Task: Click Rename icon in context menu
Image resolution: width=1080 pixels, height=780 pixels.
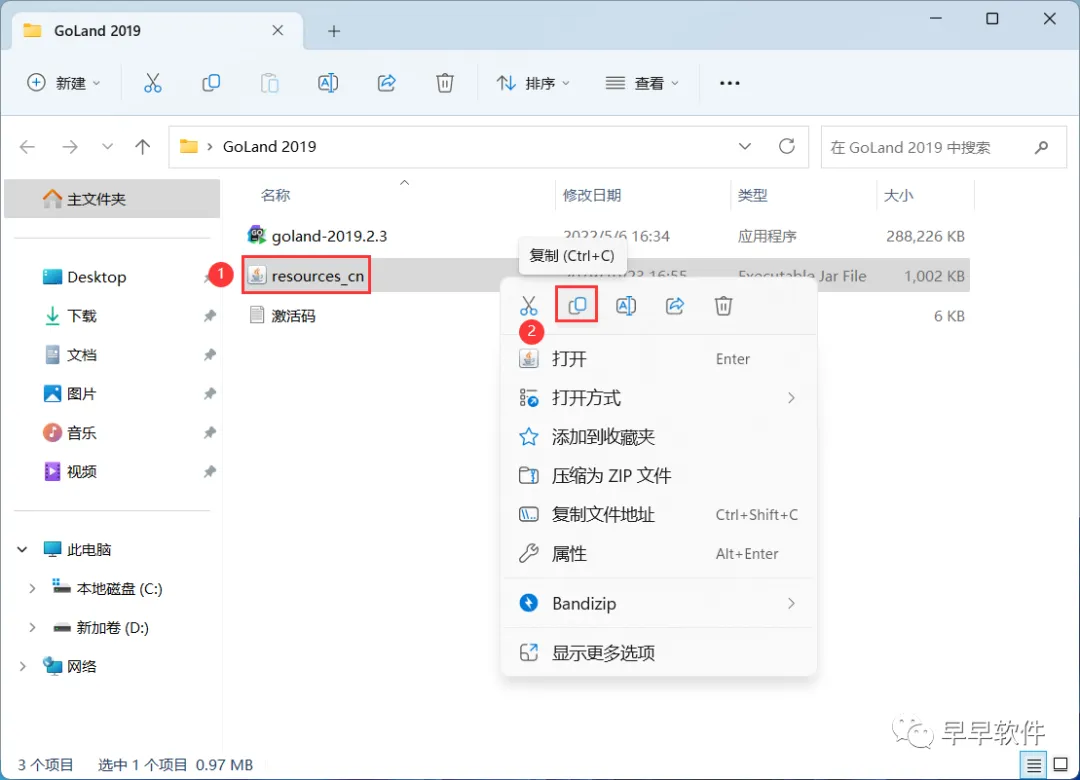Action: (x=626, y=305)
